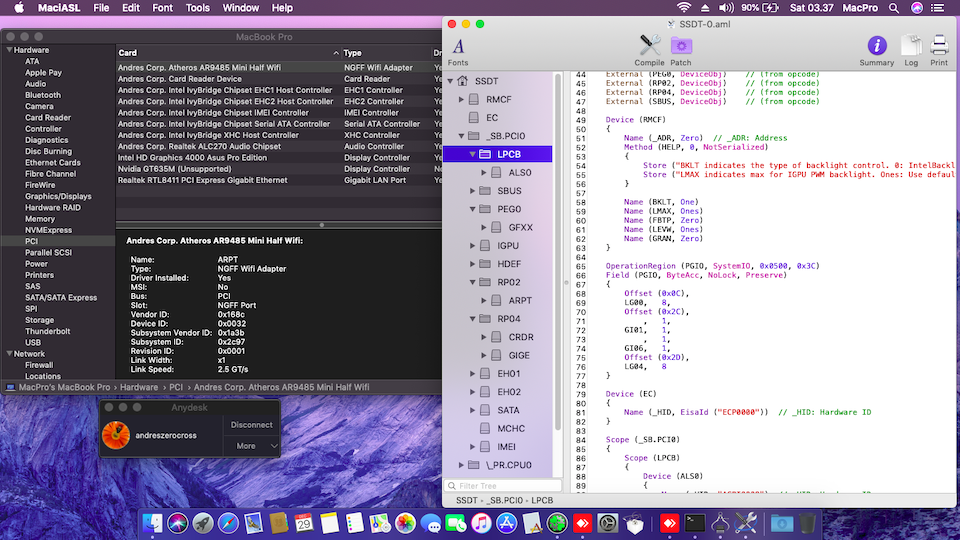
Task: Click the Apple menu logo
Action: pyautogui.click(x=19, y=8)
